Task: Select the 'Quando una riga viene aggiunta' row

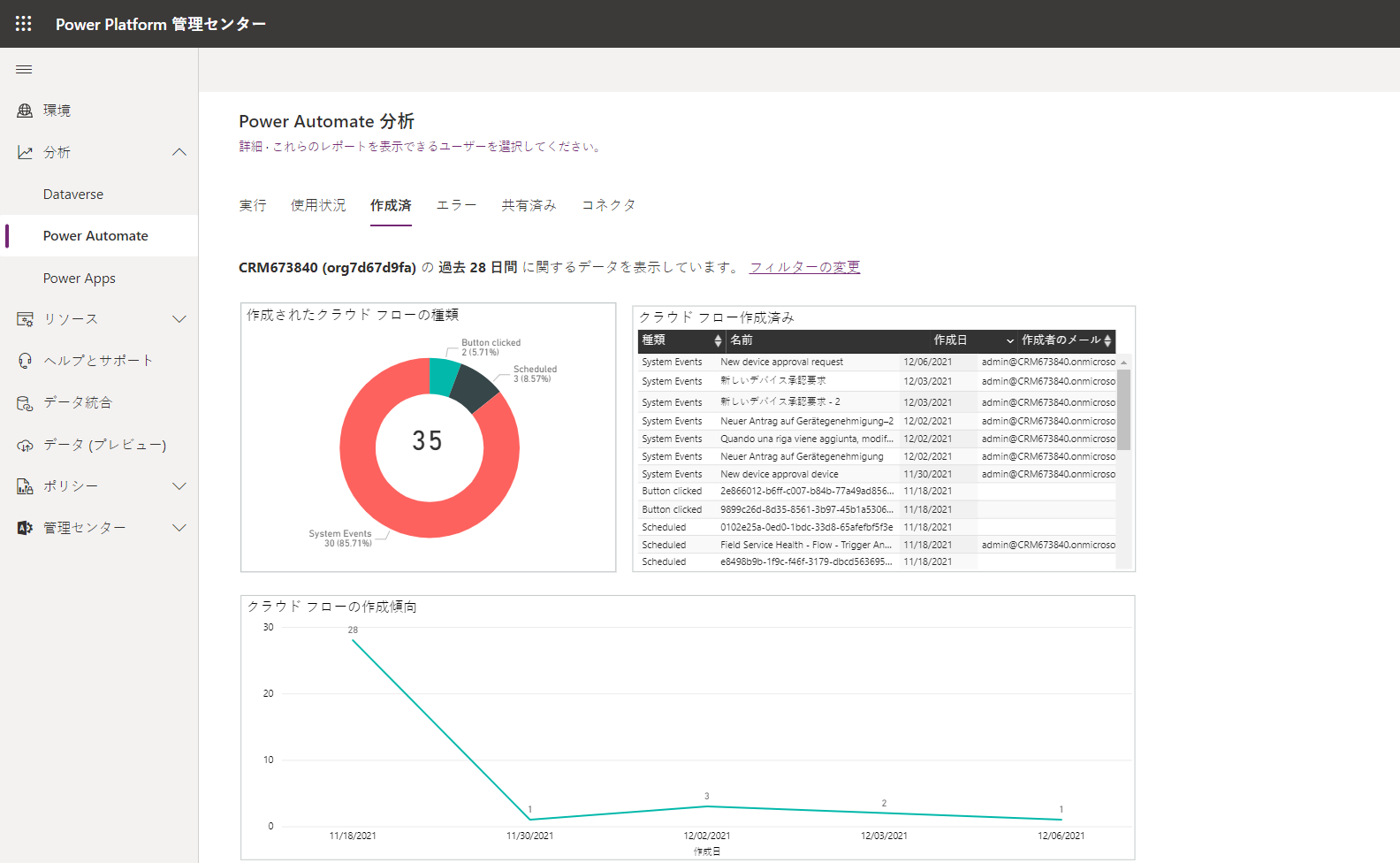Action: coord(877,439)
